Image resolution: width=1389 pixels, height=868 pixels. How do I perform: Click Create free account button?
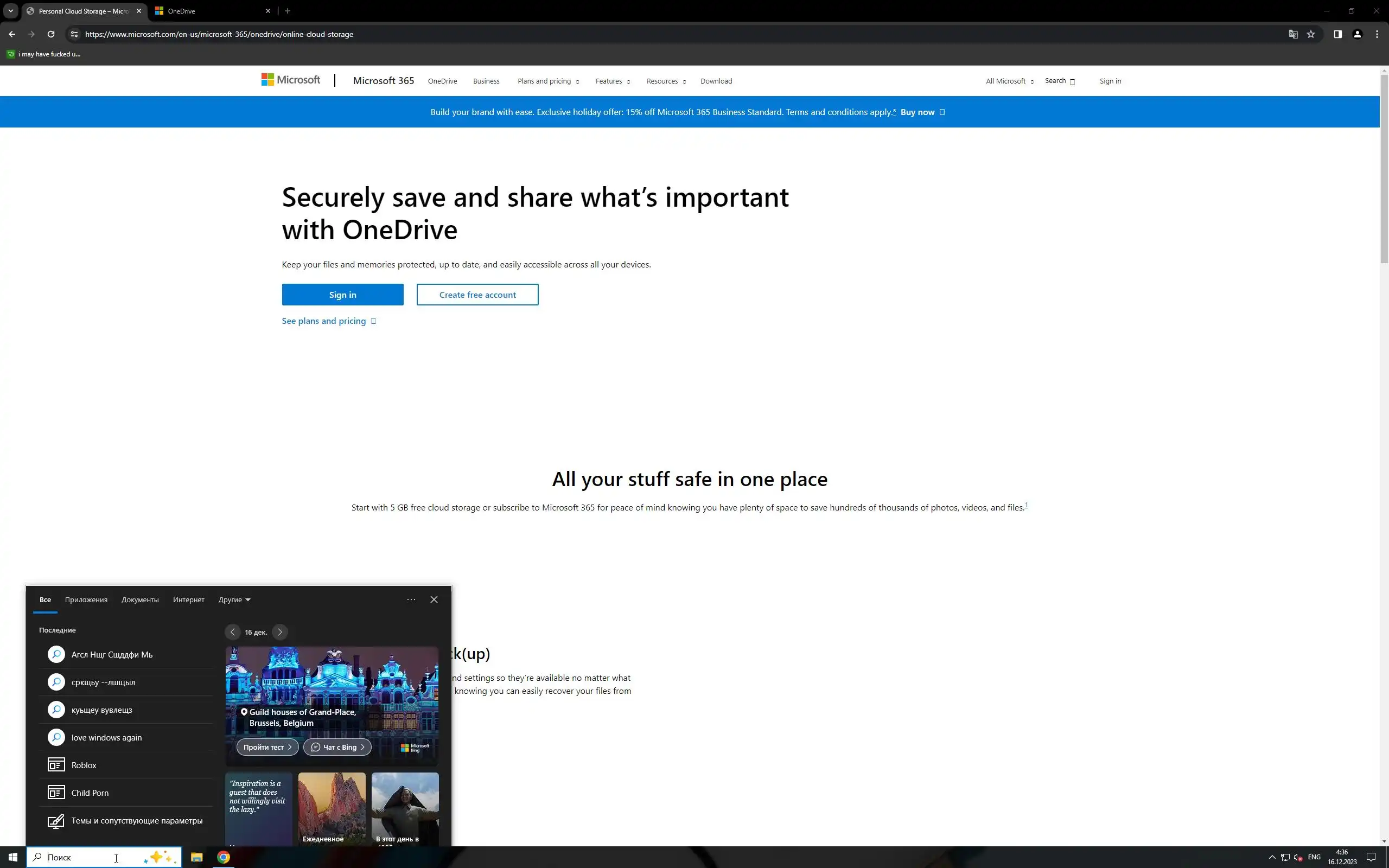tap(477, 295)
